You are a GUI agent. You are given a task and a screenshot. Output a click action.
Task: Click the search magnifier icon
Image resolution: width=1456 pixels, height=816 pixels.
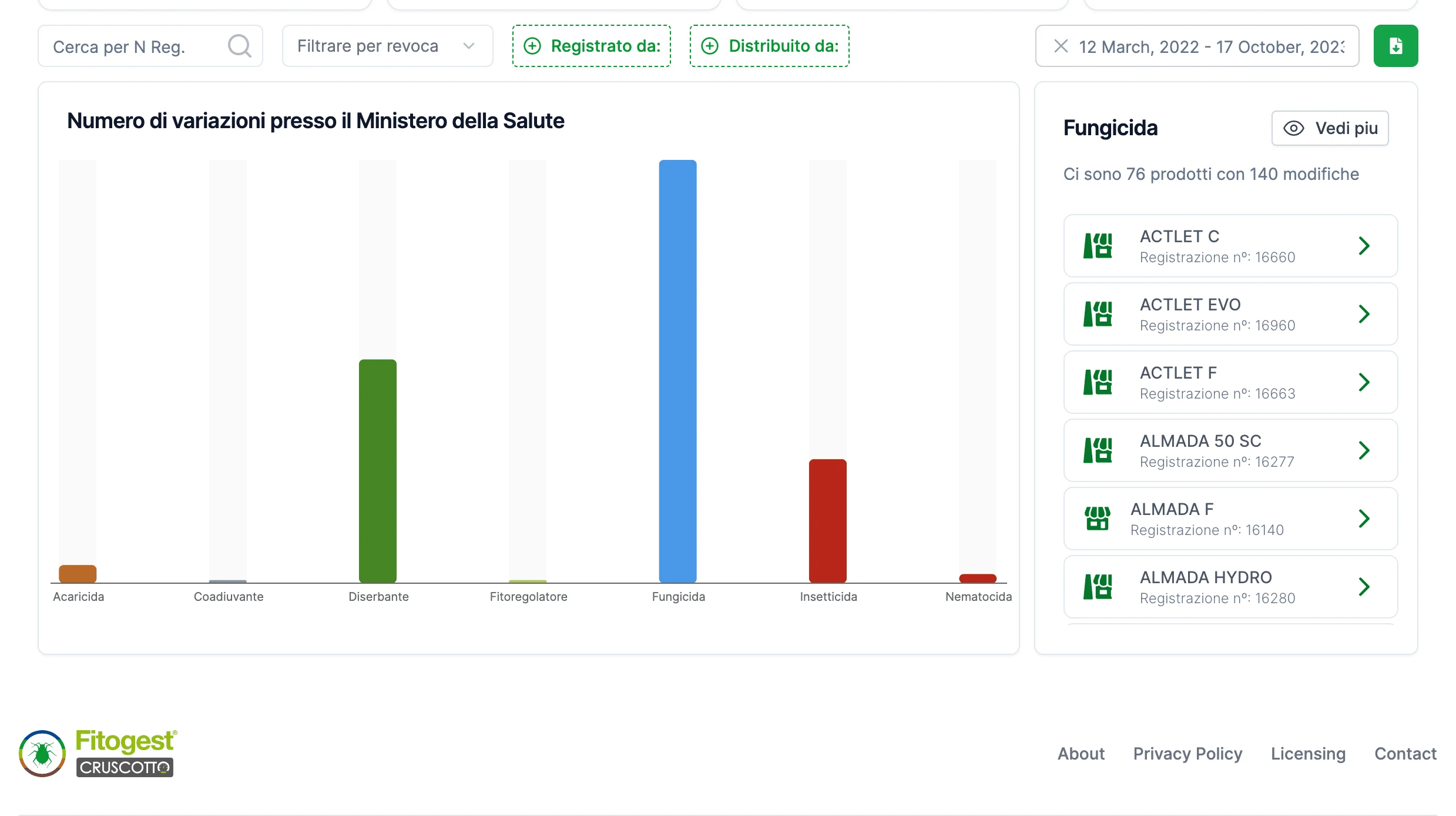coord(239,46)
